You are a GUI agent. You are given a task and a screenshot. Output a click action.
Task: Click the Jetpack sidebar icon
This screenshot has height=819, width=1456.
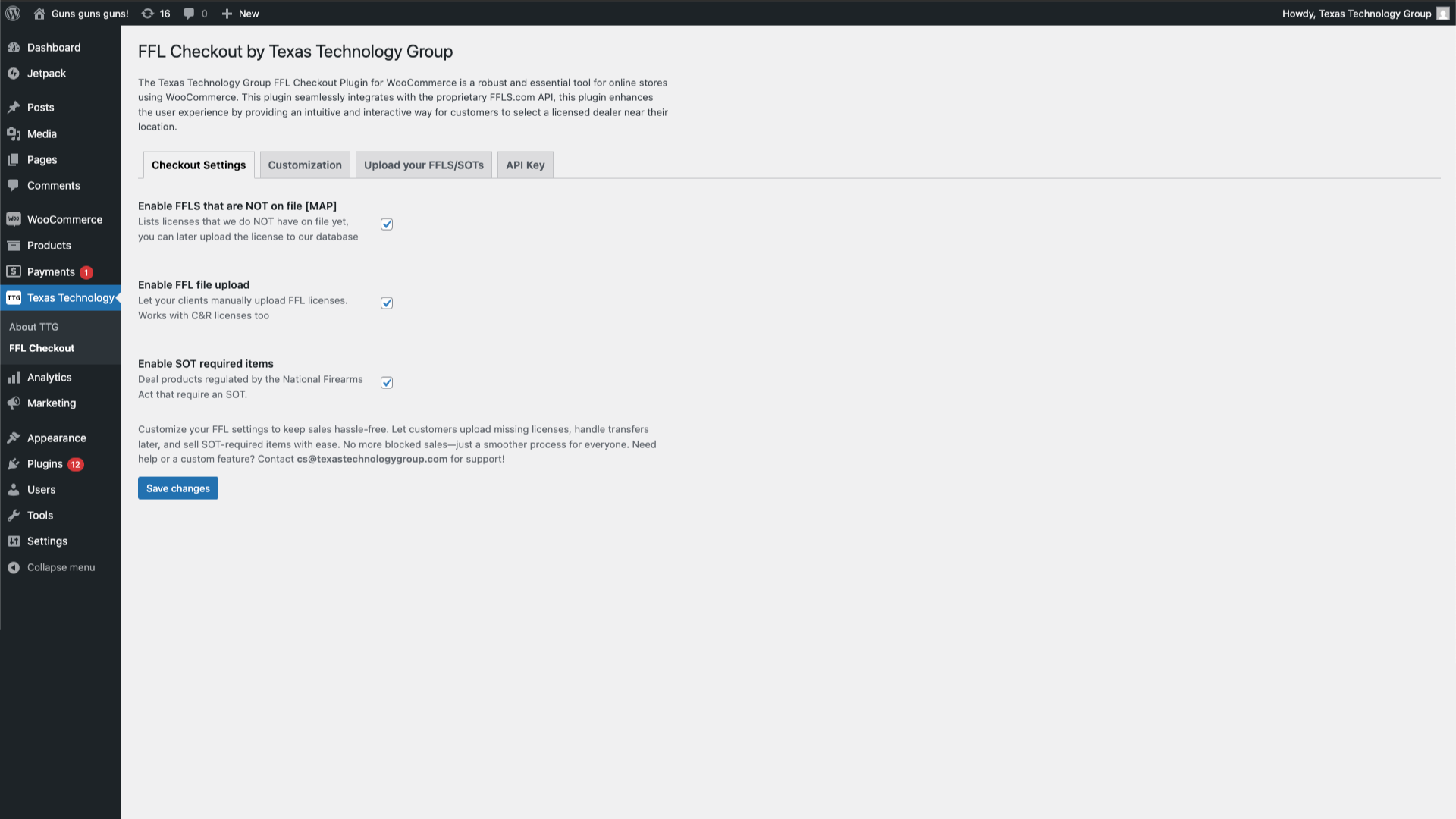point(14,74)
